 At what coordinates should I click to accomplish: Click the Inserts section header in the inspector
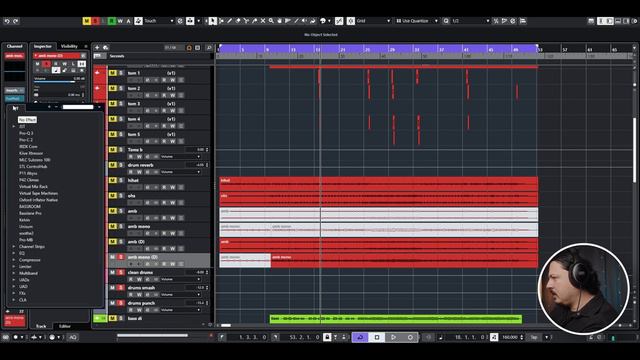pyautogui.click(x=14, y=90)
